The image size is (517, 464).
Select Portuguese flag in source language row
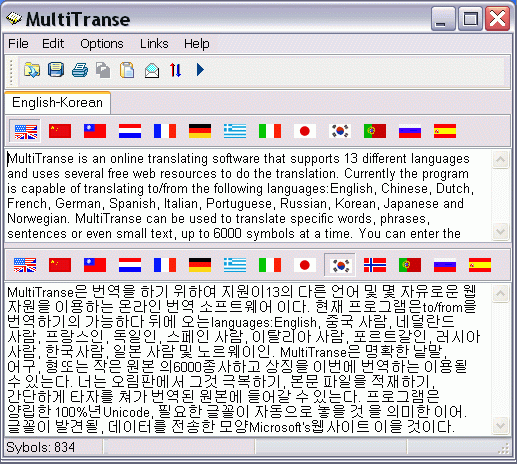(x=375, y=131)
